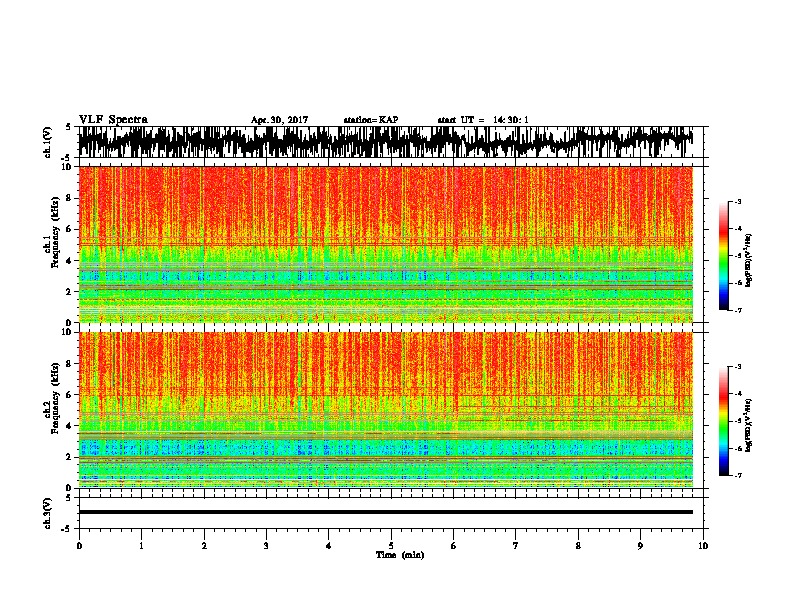The height and width of the screenshot is (612, 792).
Task: Click the ch.2 color scale bar
Action: [x=723, y=421]
